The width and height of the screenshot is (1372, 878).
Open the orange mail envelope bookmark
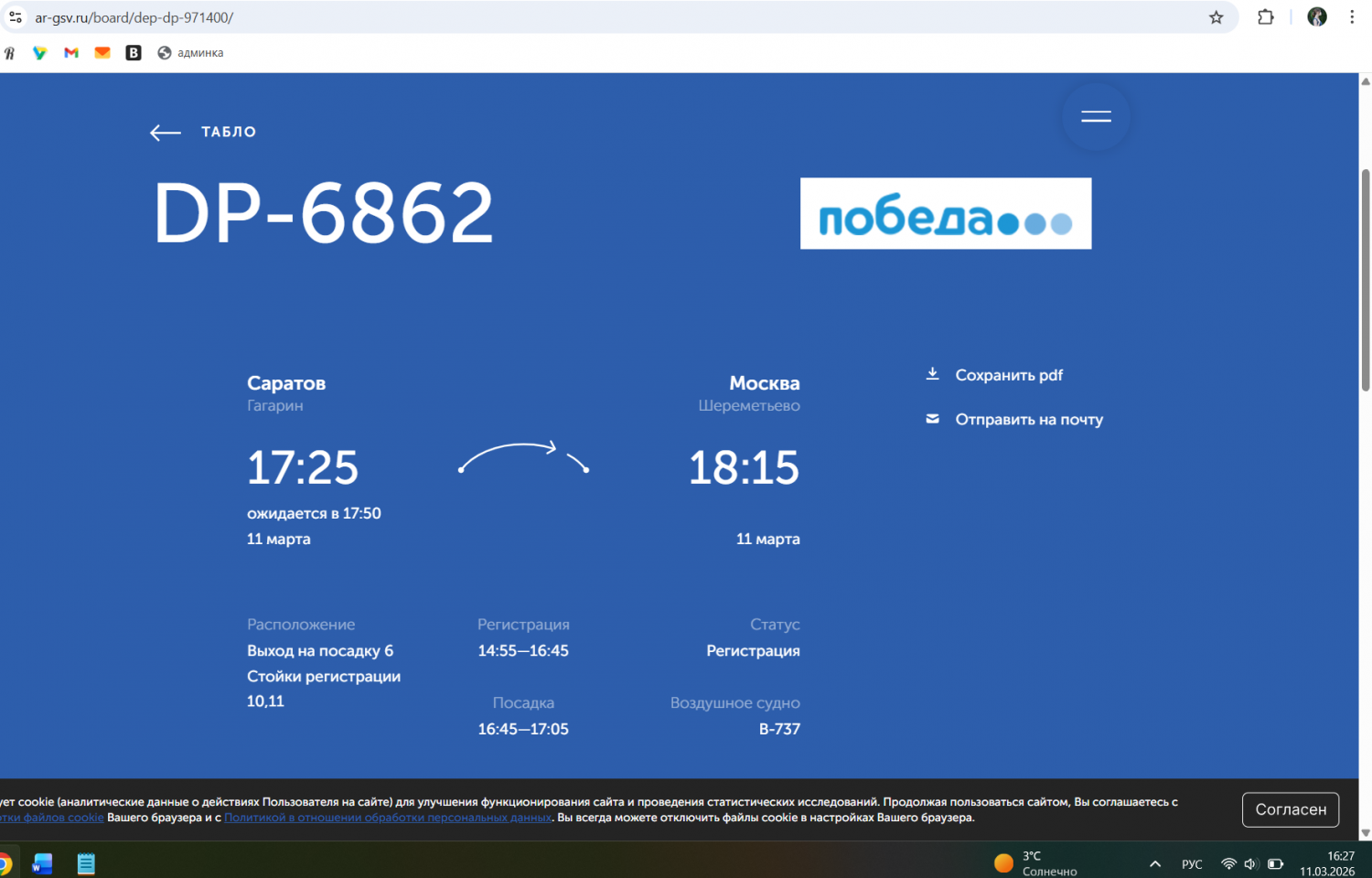click(x=102, y=53)
